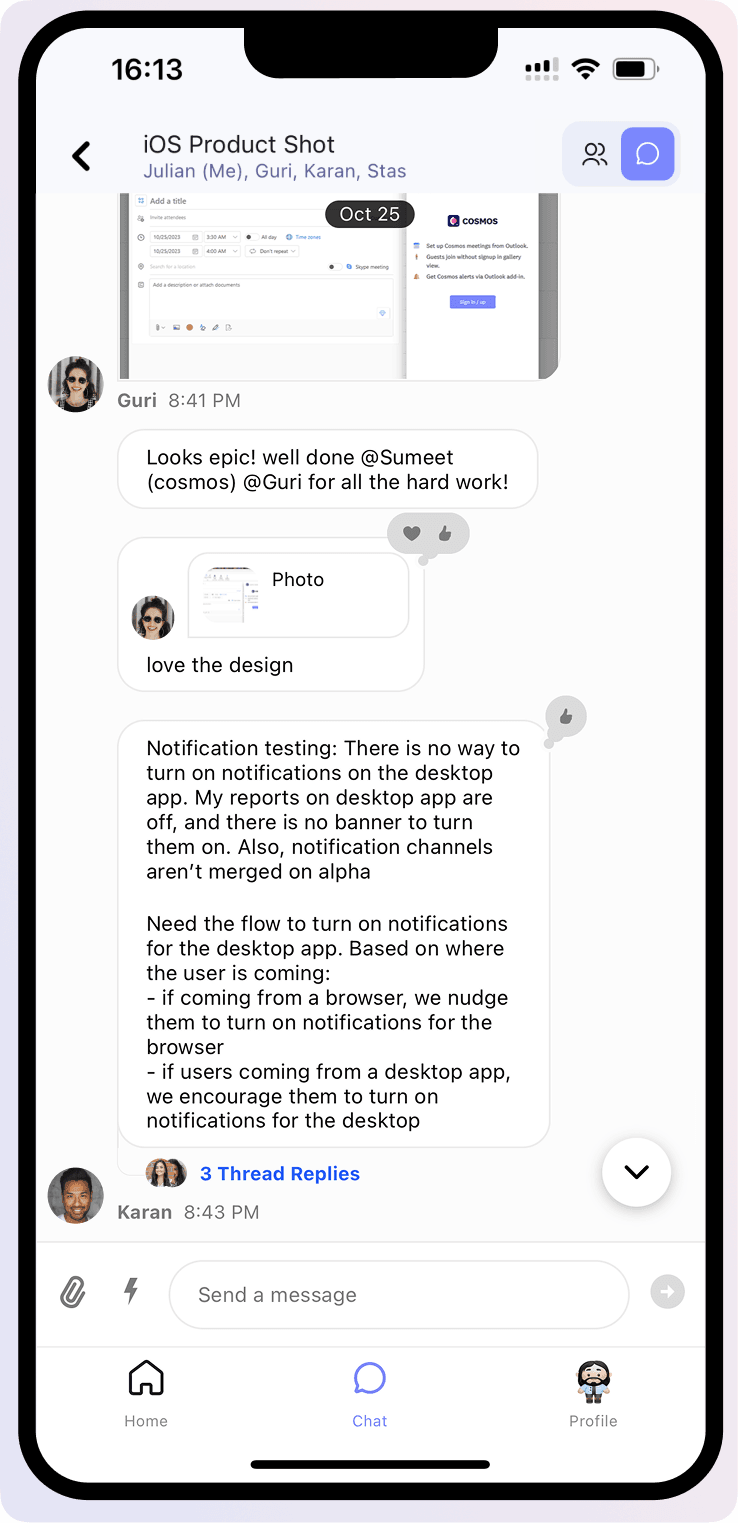Click the scroll-to-bottom chevron button
The image size is (738, 1523).
(636, 1172)
